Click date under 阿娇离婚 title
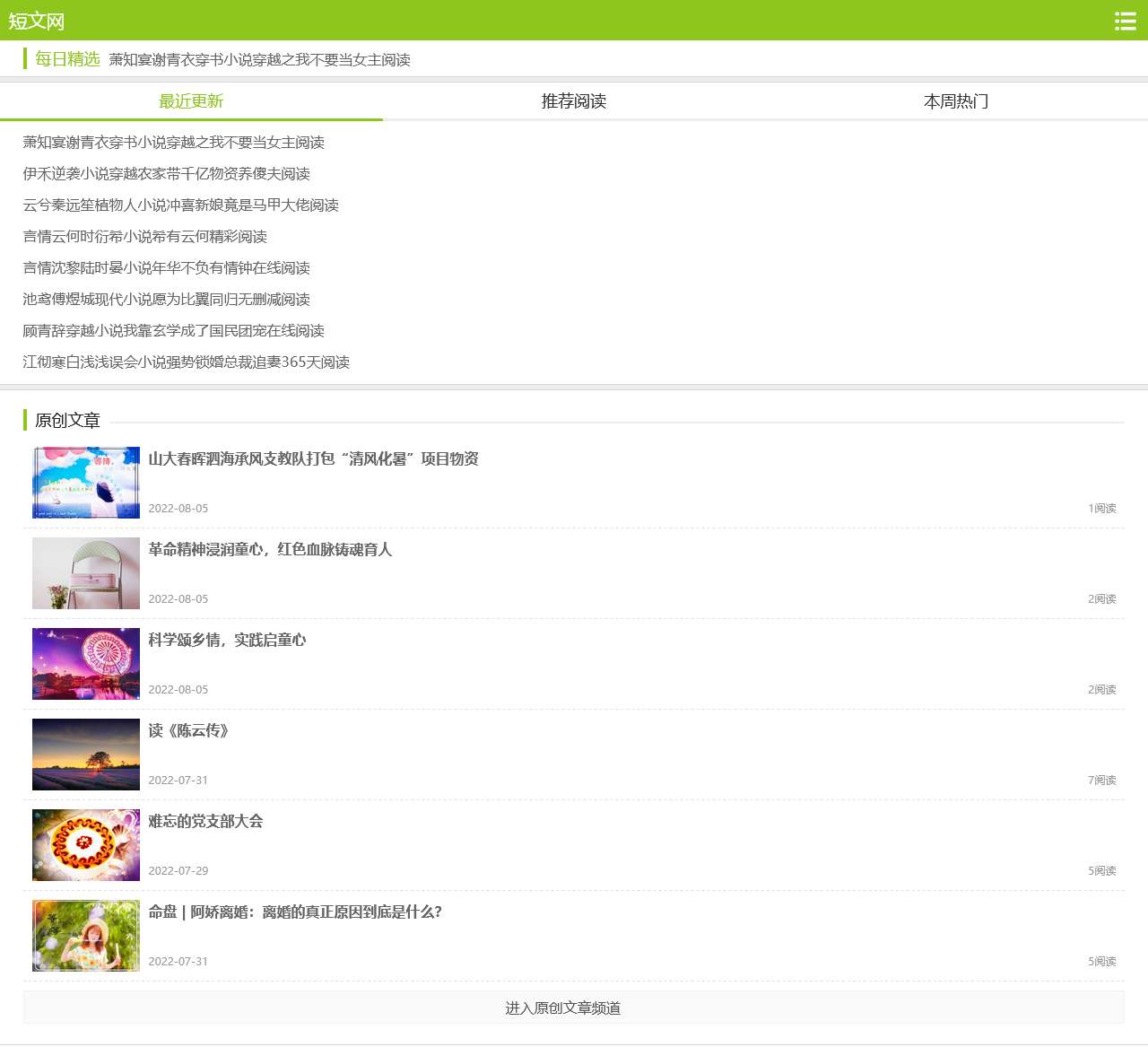This screenshot has width=1148, height=1047. pos(178,962)
